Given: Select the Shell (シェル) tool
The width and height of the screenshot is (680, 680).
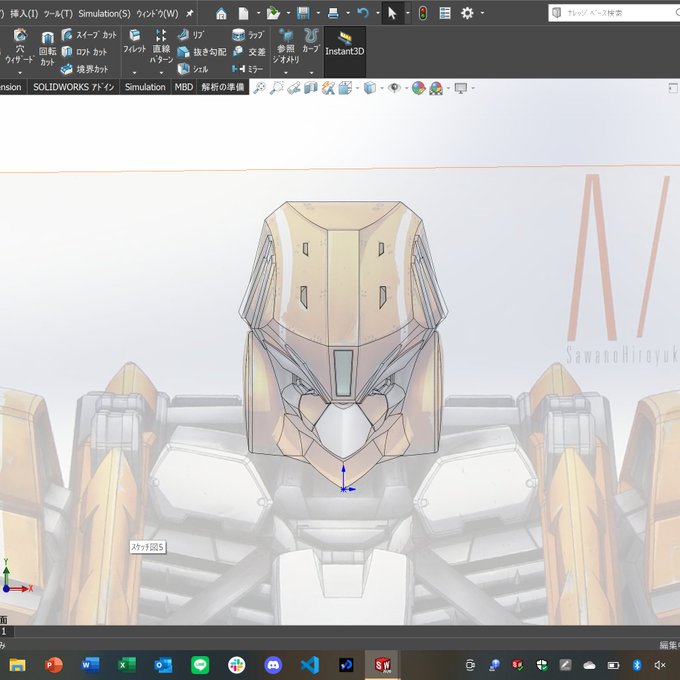Looking at the screenshot, I should (x=193, y=69).
